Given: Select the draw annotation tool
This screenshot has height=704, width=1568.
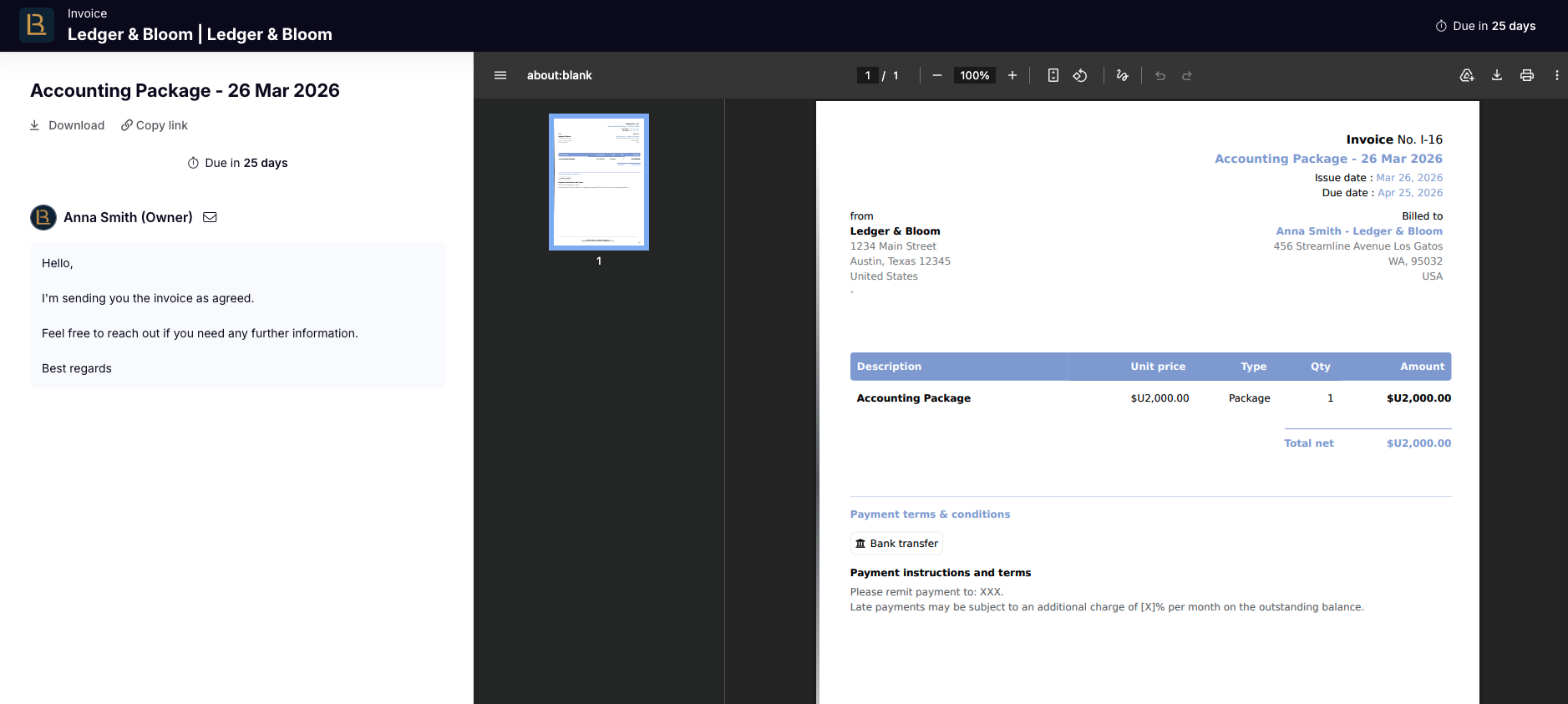Looking at the screenshot, I should pos(1123,75).
